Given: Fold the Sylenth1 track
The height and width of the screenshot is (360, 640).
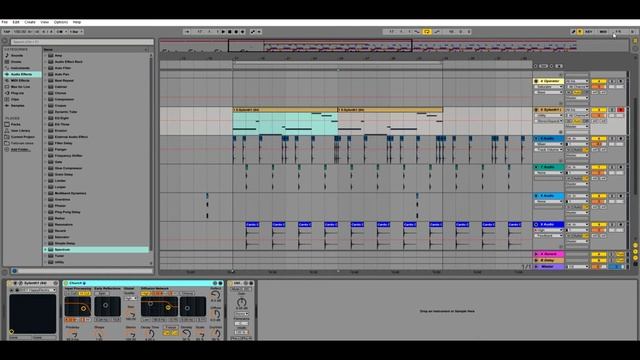Looking at the screenshot, I should (536, 110).
